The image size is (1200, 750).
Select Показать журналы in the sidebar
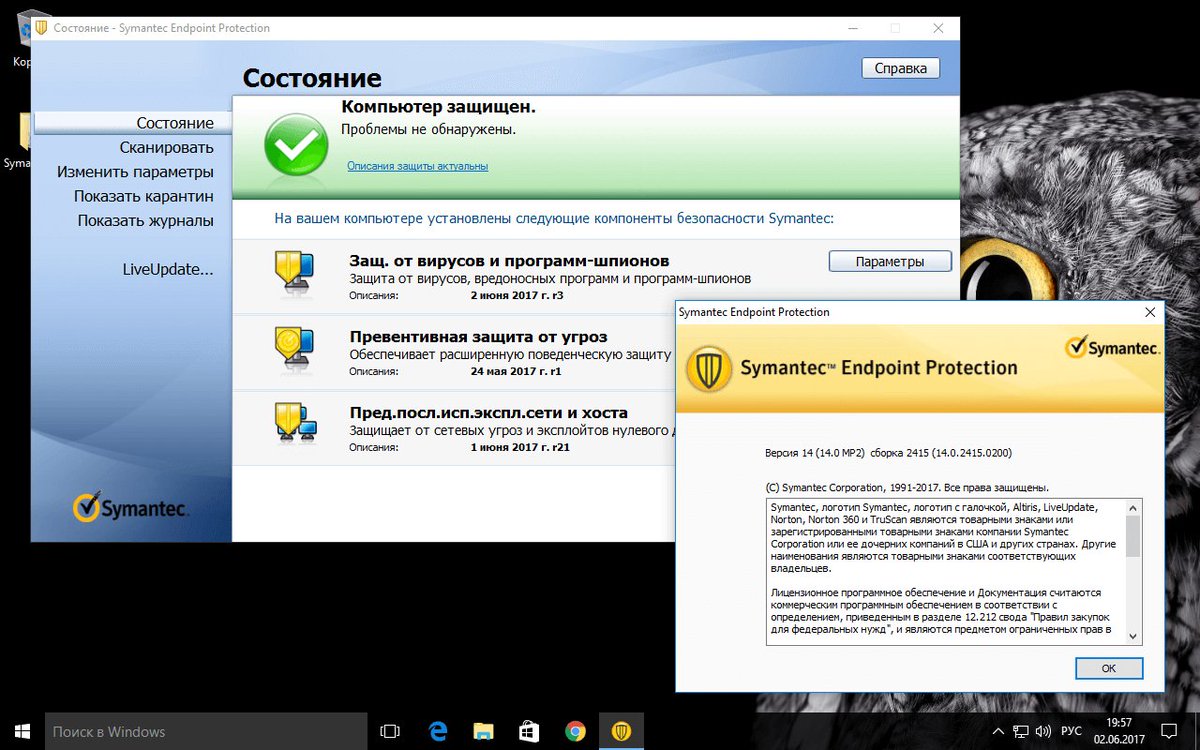146,220
